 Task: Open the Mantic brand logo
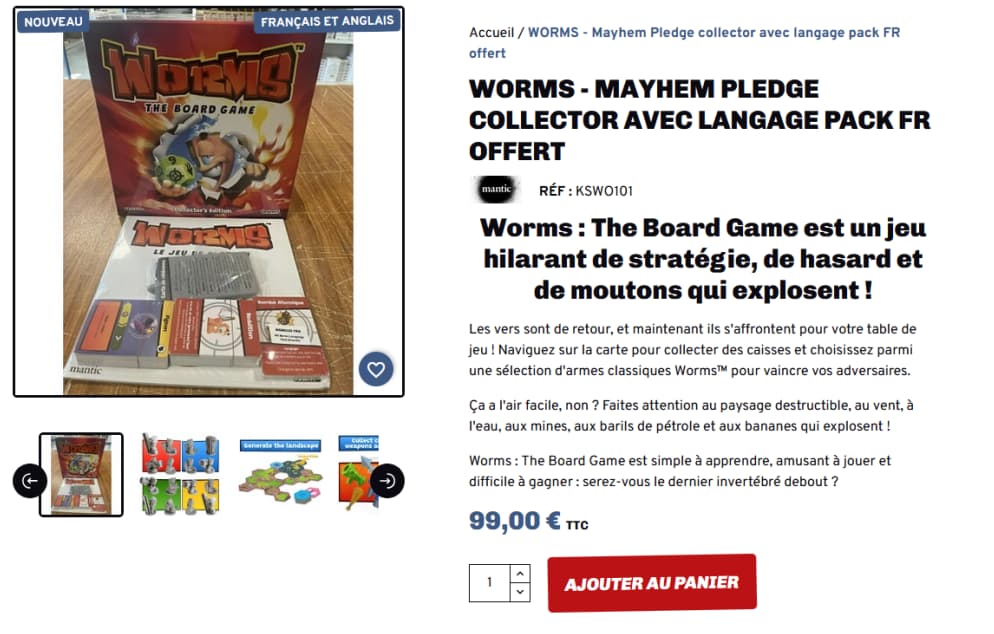[496, 189]
